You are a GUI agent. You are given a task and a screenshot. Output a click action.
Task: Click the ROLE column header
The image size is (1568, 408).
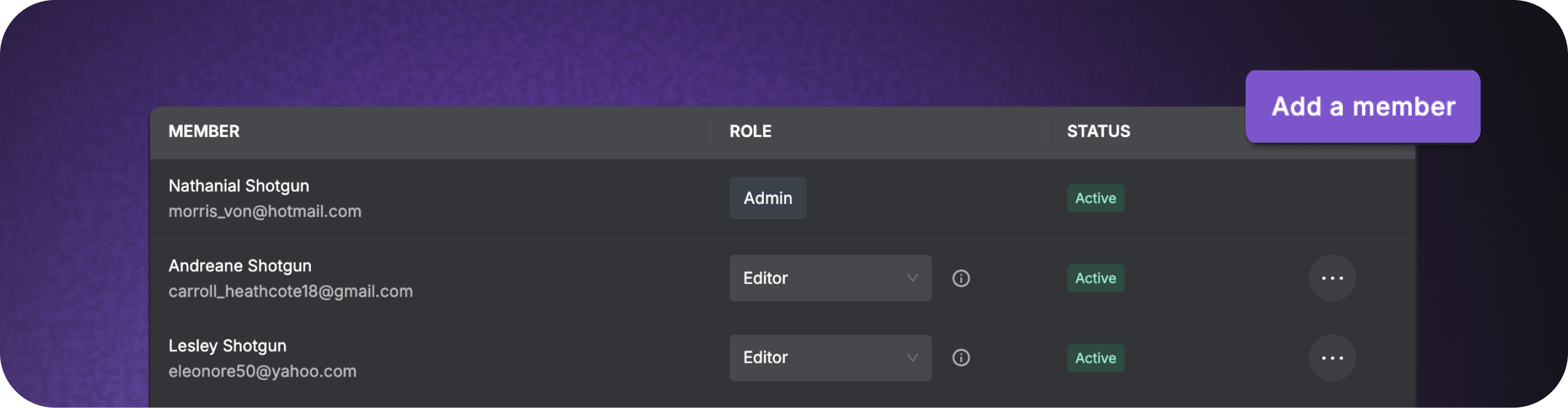(750, 131)
